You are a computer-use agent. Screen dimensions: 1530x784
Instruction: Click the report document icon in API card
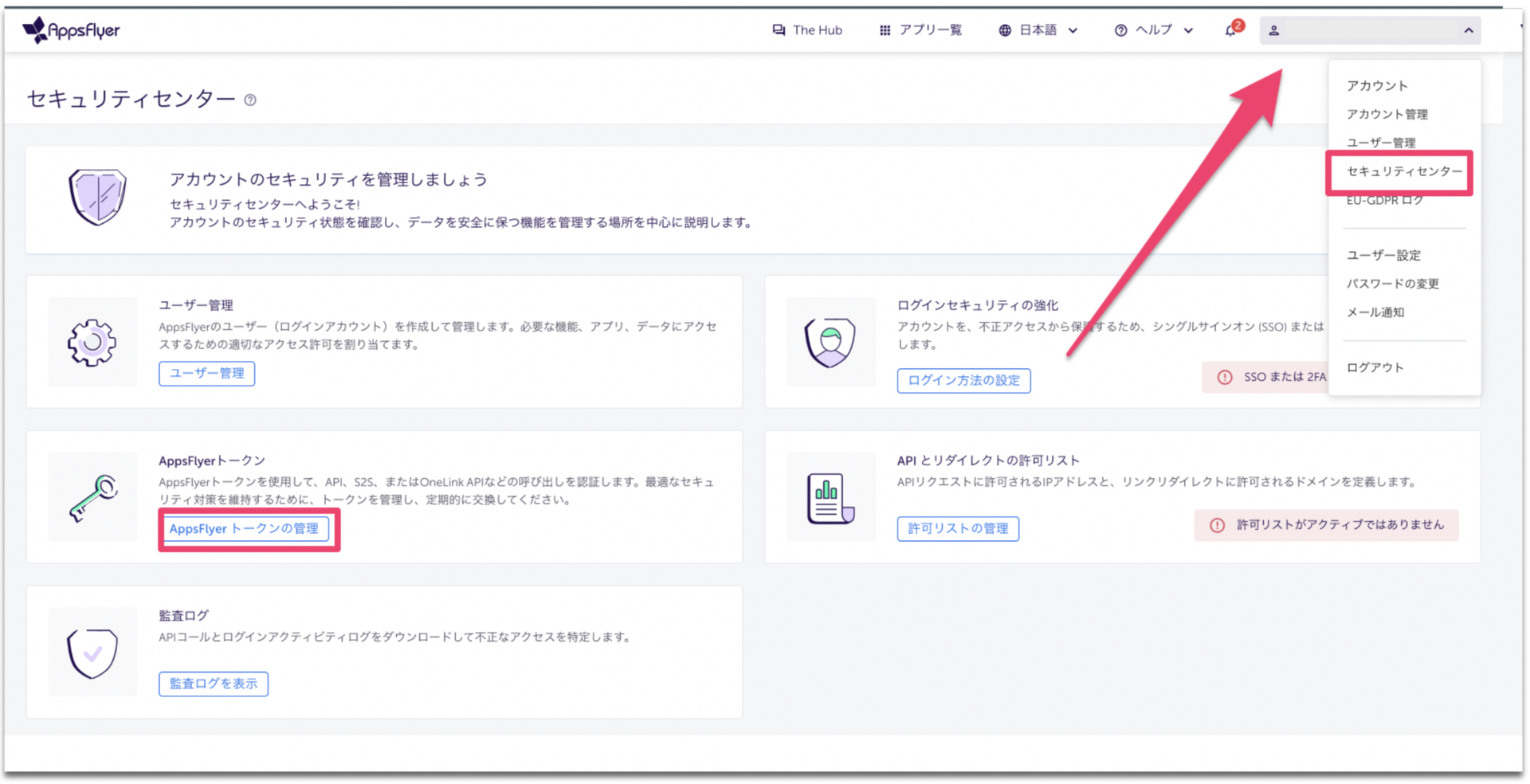tap(830, 498)
